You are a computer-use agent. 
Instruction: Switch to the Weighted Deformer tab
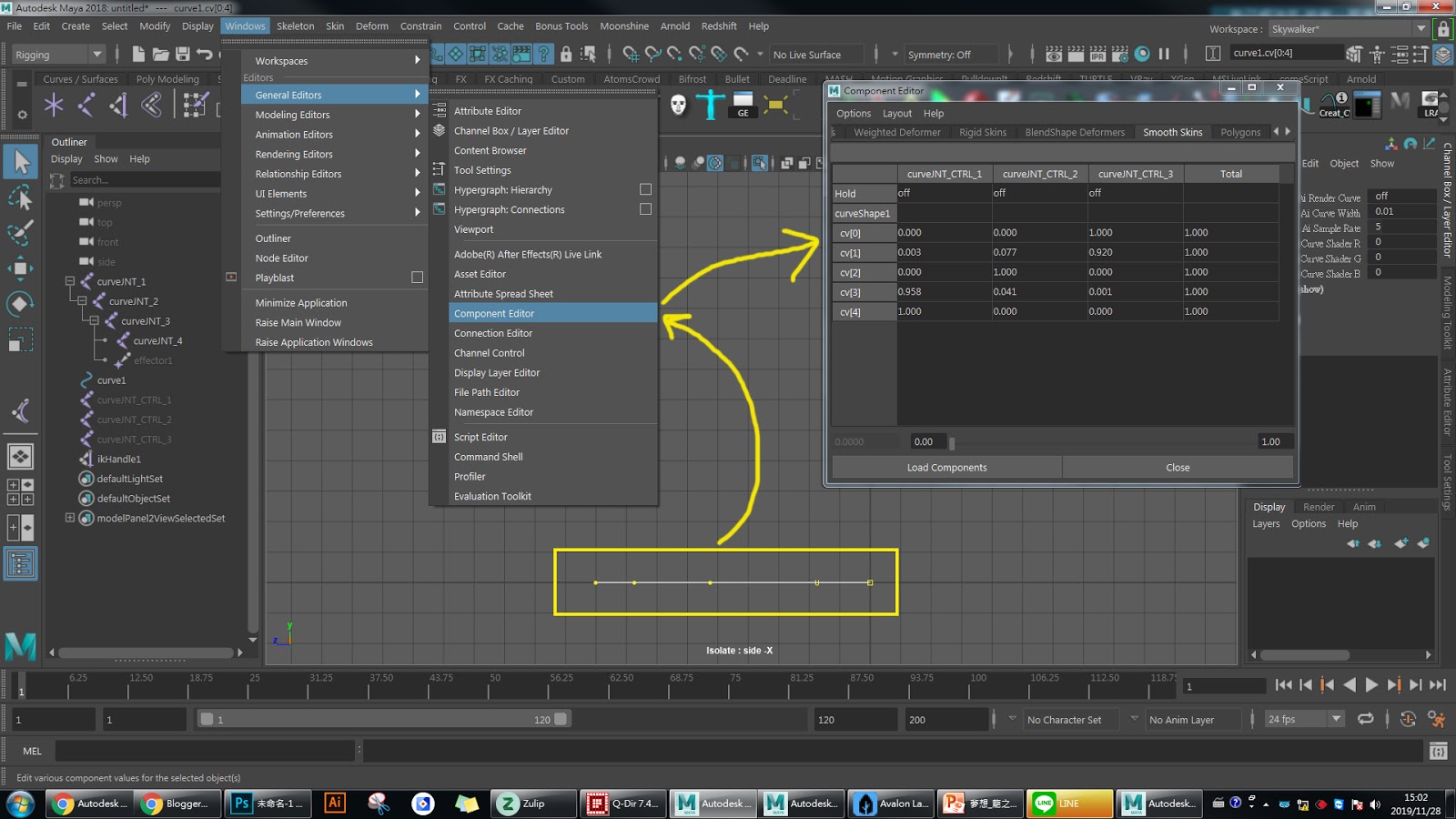pos(896,132)
